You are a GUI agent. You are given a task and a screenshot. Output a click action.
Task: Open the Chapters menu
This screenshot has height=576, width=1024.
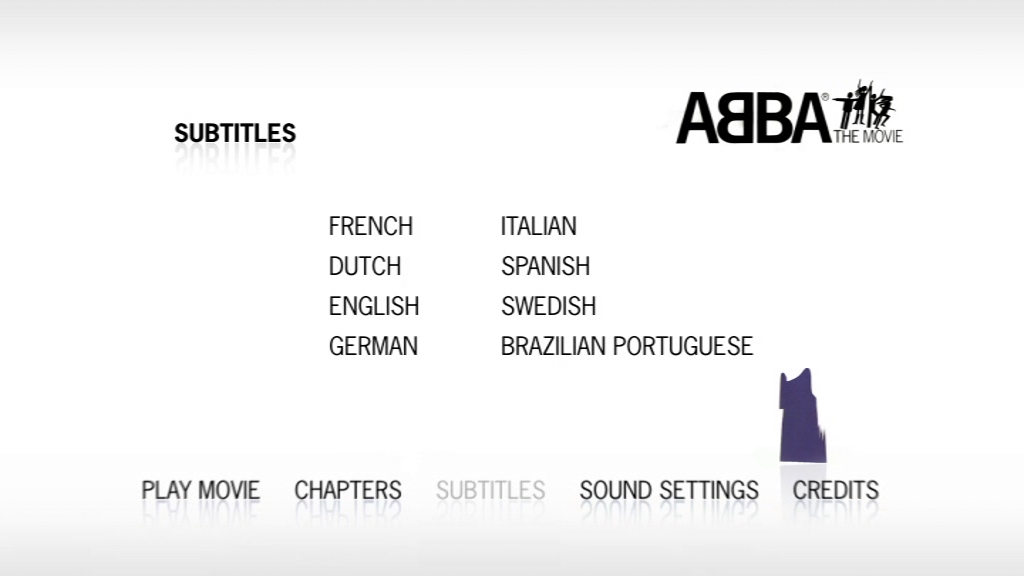348,490
